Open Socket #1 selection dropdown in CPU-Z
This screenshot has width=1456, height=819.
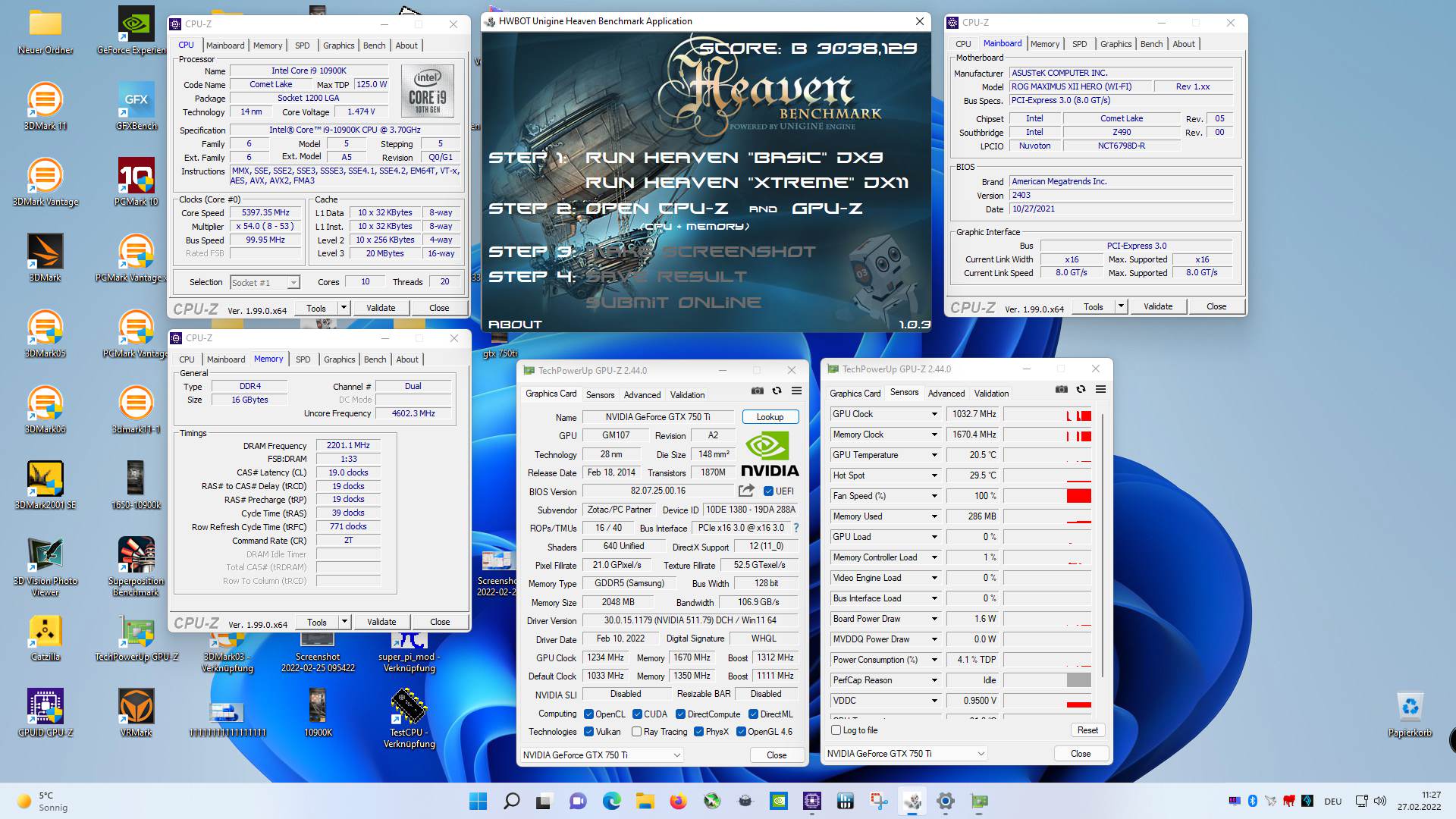[x=265, y=282]
